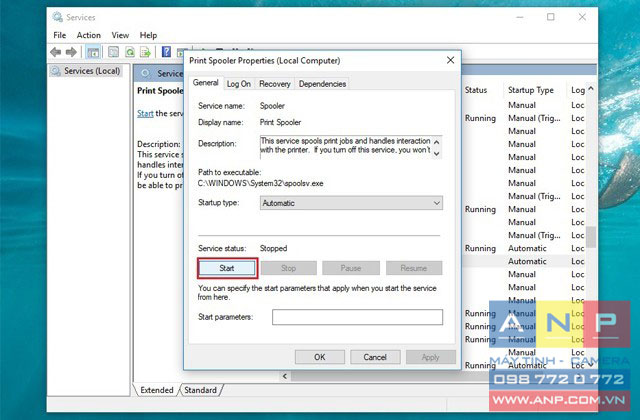The width and height of the screenshot is (640, 420).
Task: Click the horizontal scrollbar left arrow
Action: (284, 376)
